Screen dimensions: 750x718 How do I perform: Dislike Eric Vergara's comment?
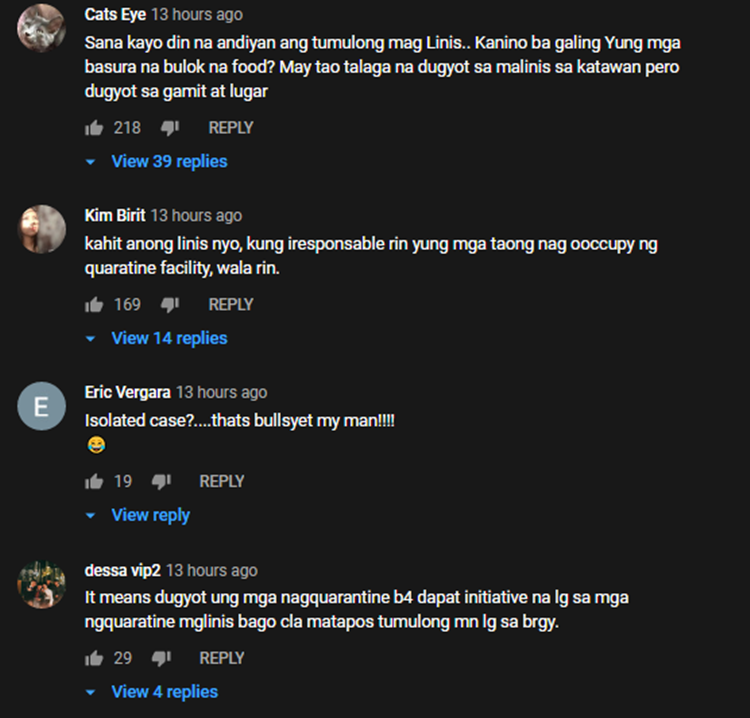click(x=161, y=482)
